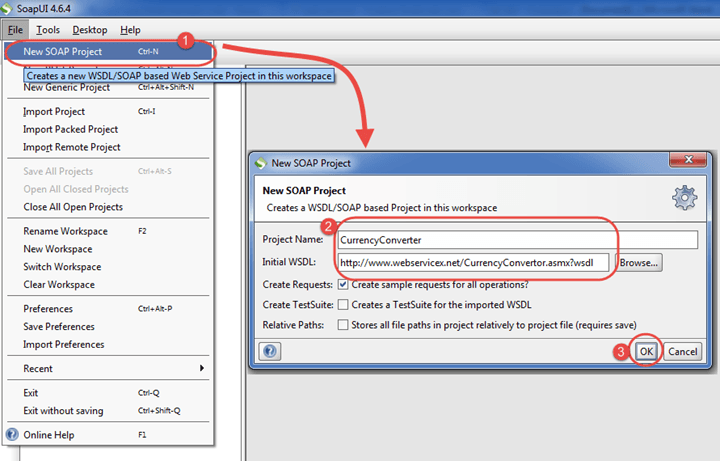The width and height of the screenshot is (720, 461).
Task: Toggle the Create Requests checkbox
Action: [344, 285]
